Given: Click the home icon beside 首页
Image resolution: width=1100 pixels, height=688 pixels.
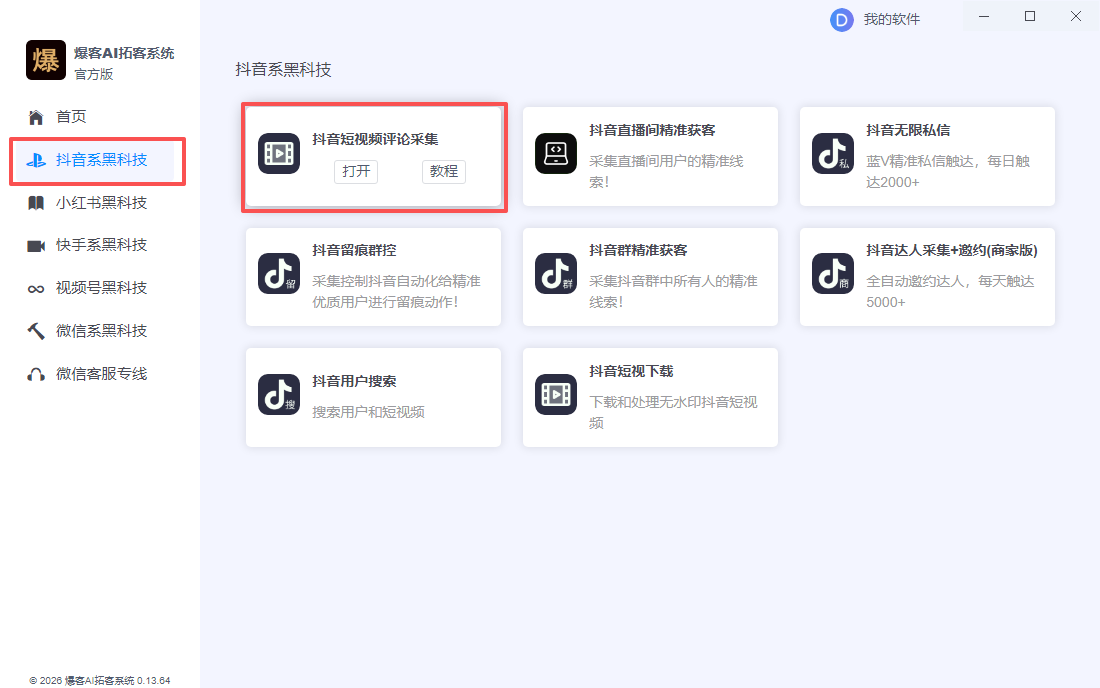Looking at the screenshot, I should [36, 117].
